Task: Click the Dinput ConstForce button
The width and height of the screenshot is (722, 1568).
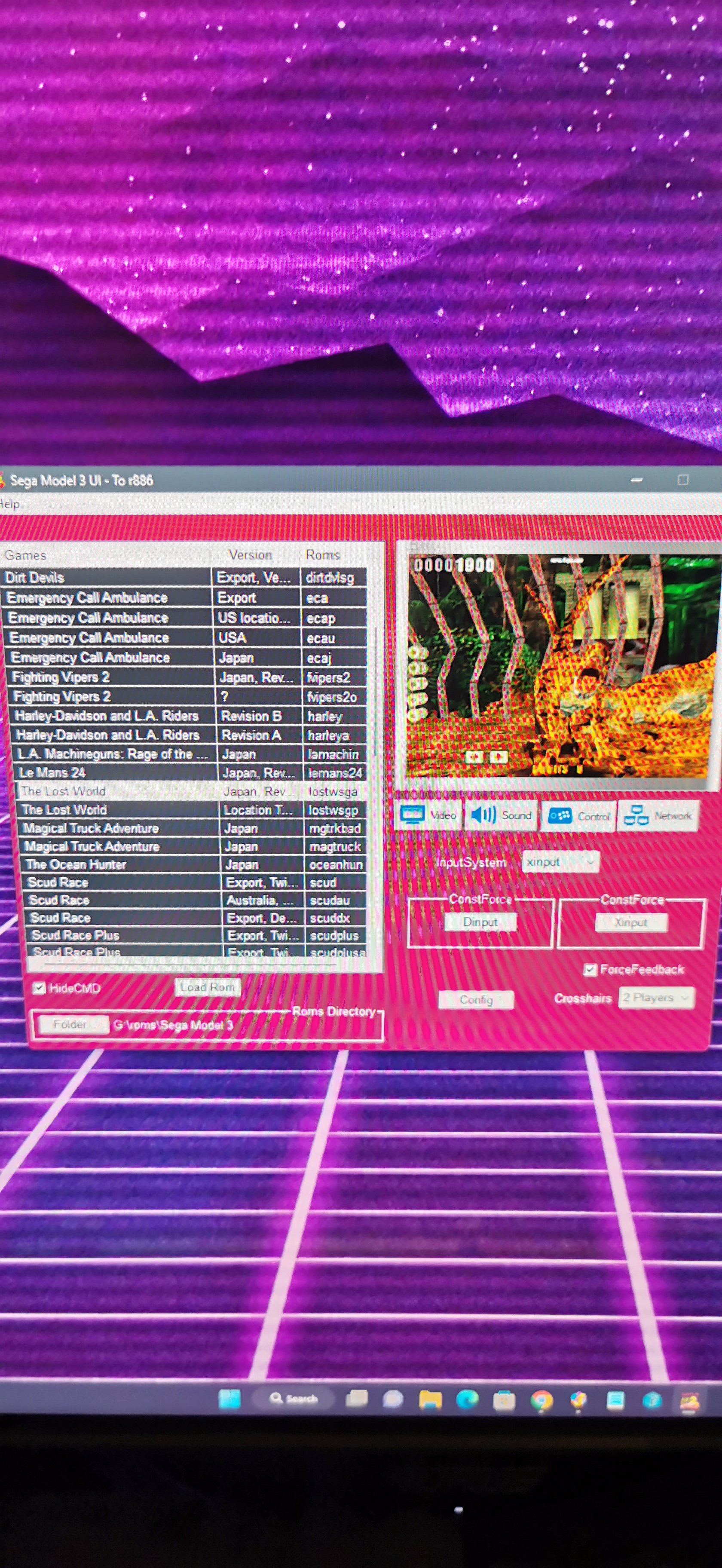Action: [x=480, y=922]
